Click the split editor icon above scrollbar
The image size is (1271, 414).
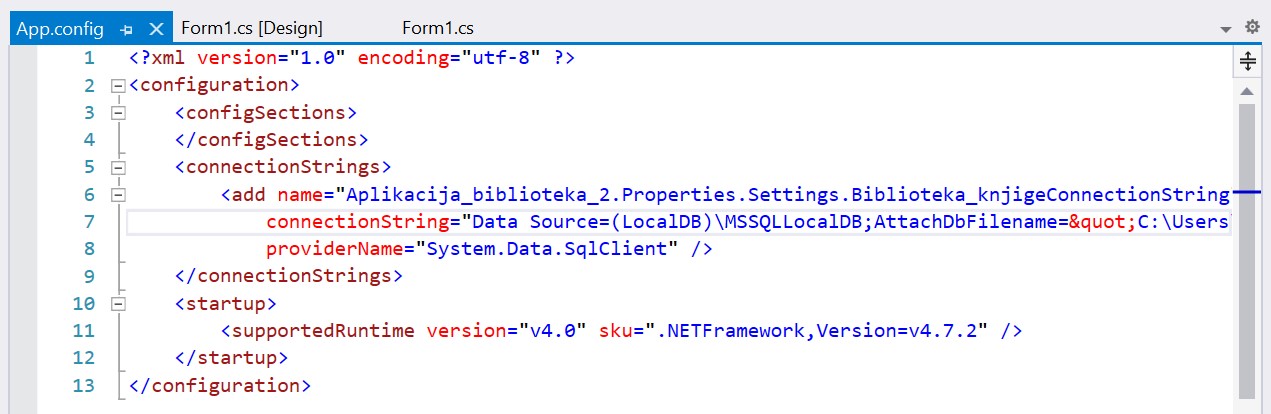tap(1247, 62)
